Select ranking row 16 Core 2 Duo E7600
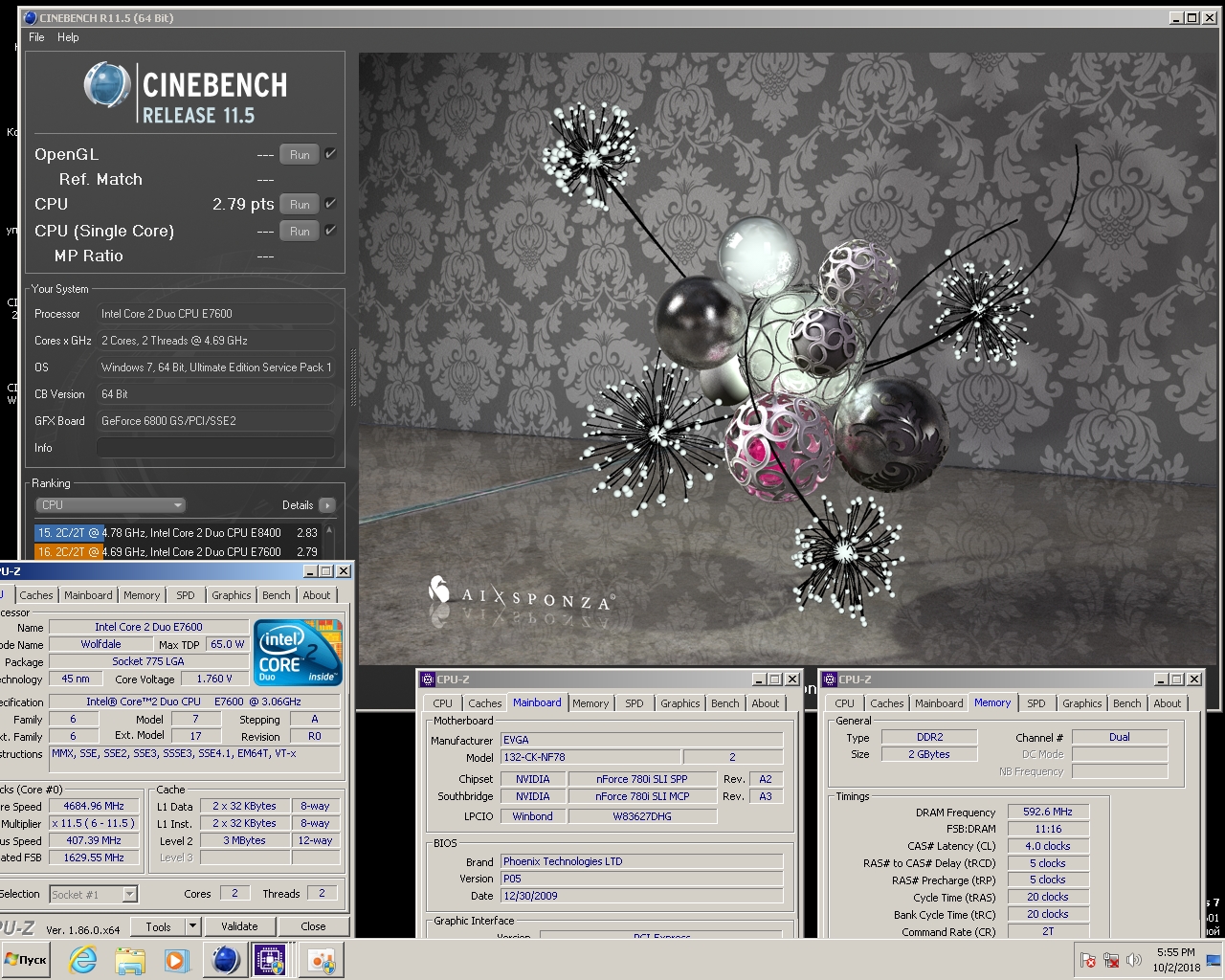Viewport: 1225px width, 980px height. (x=177, y=552)
